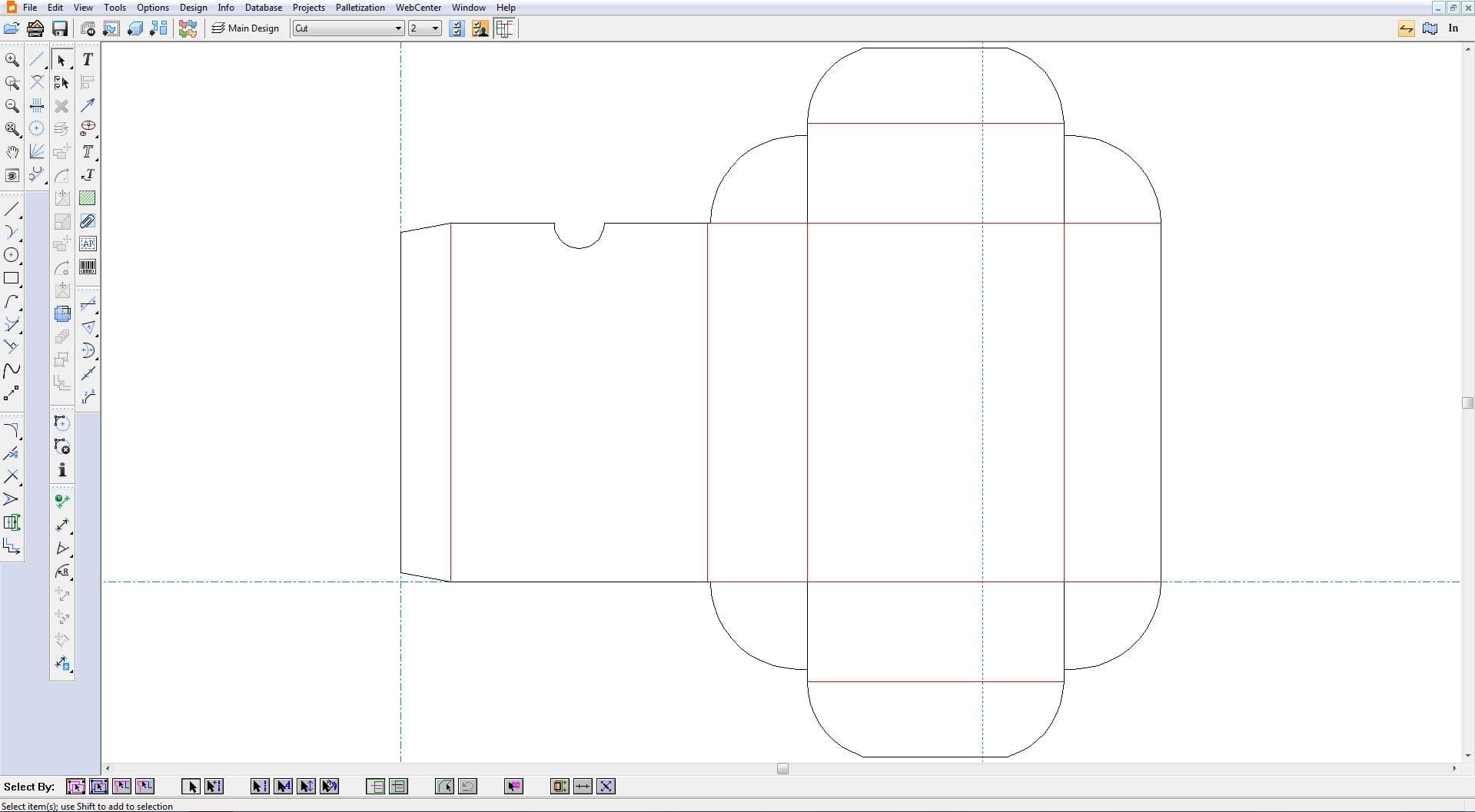Toggle the first Select By mode button
Image resolution: width=1475 pixels, height=812 pixels.
point(75,786)
